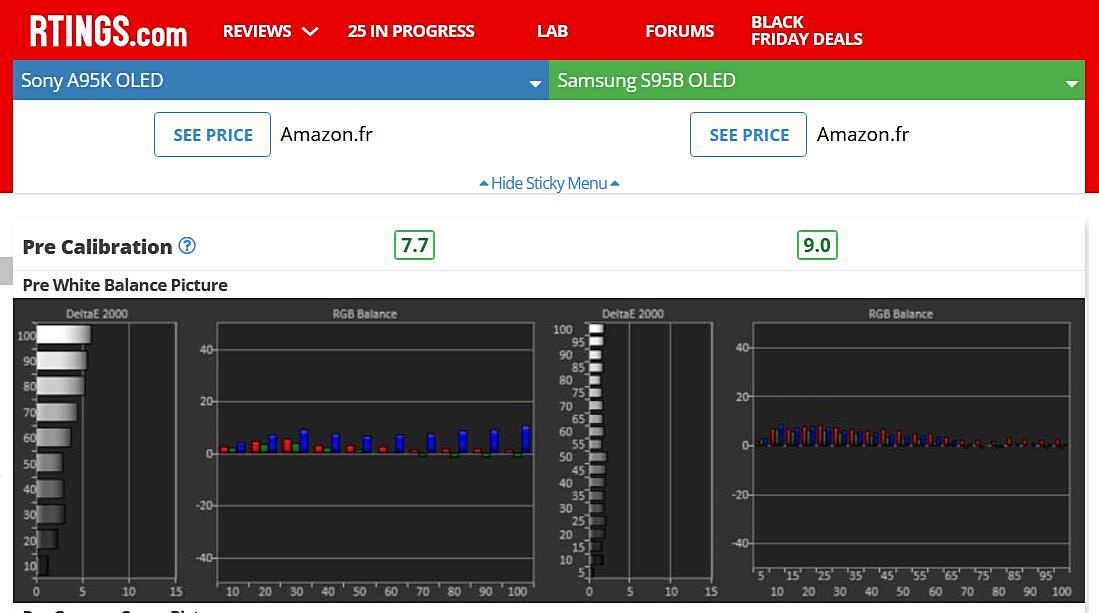Click Pre Calibration heading text

coord(97,247)
